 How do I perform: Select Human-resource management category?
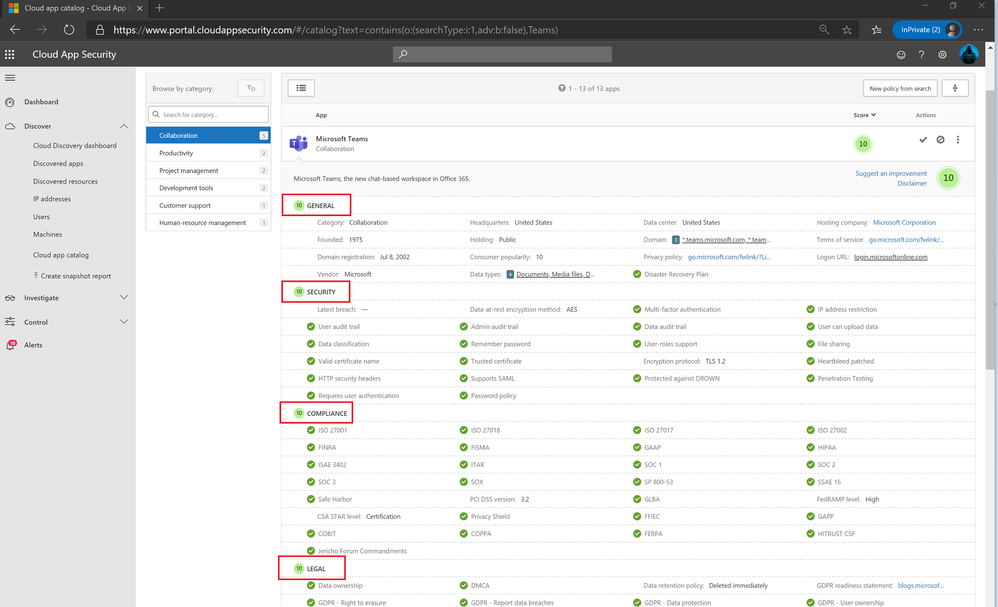pyautogui.click(x=208, y=223)
